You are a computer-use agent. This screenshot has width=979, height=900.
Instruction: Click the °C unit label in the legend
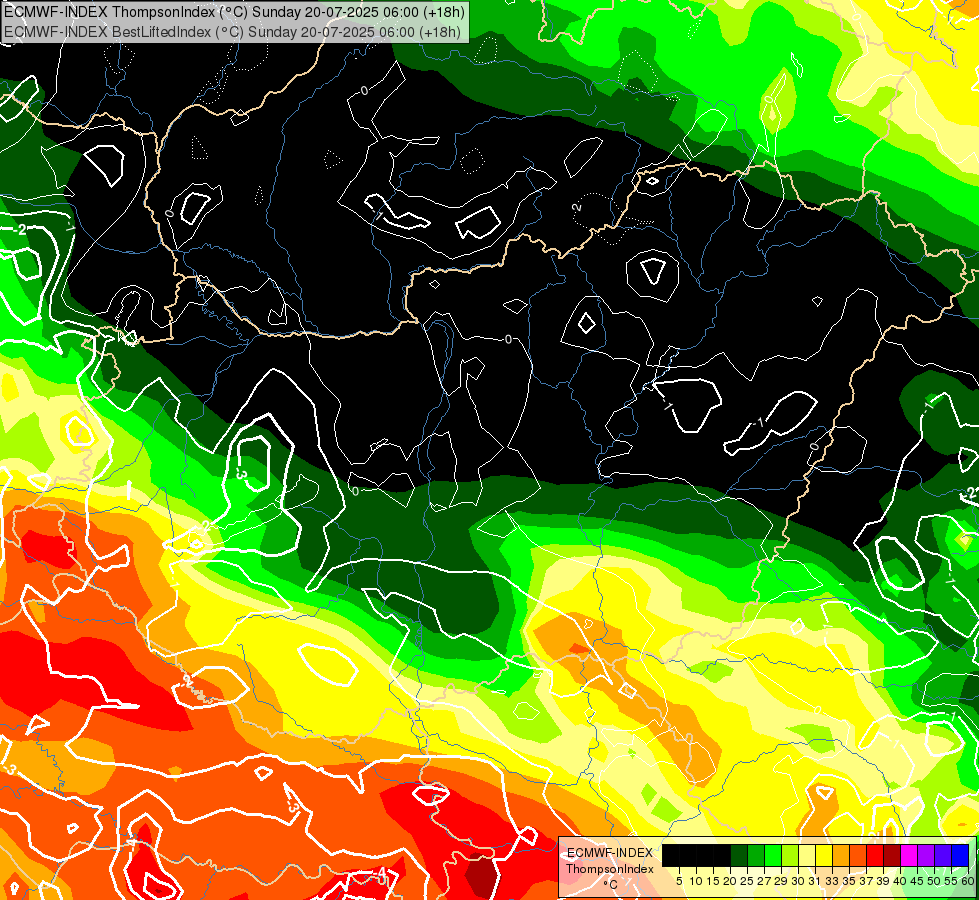611,884
